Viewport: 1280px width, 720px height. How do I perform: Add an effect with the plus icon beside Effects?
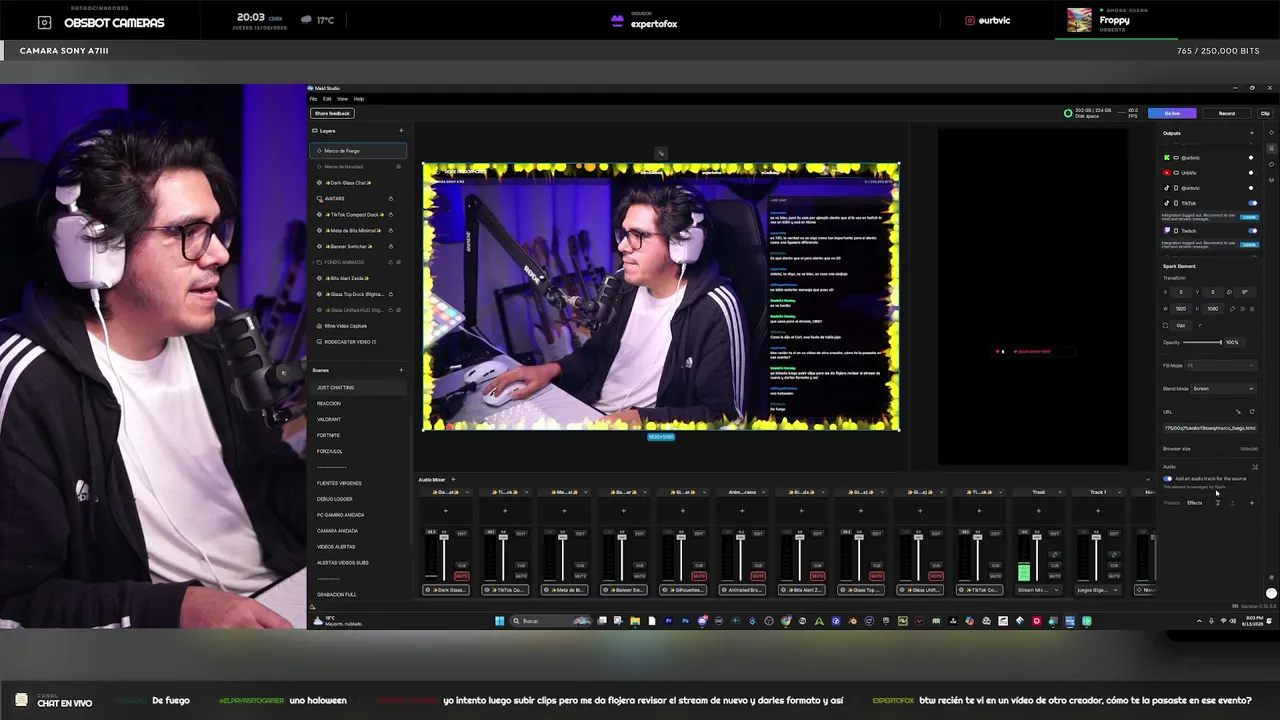coord(1252,503)
